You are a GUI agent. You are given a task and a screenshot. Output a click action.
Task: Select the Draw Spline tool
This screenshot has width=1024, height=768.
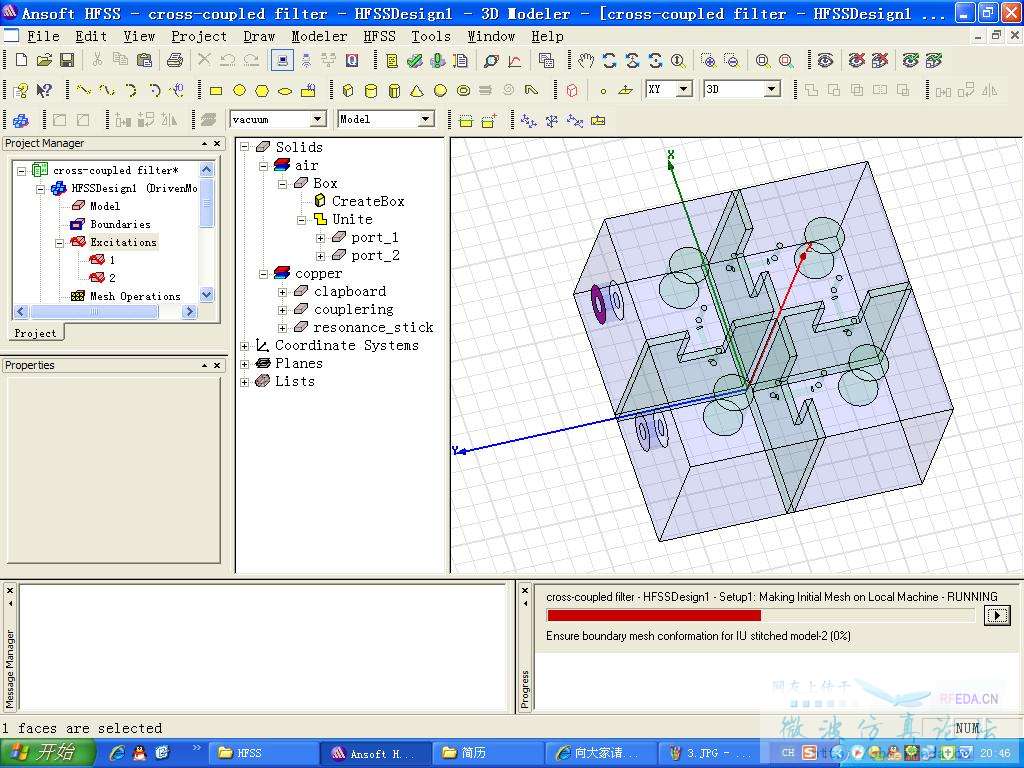106,90
